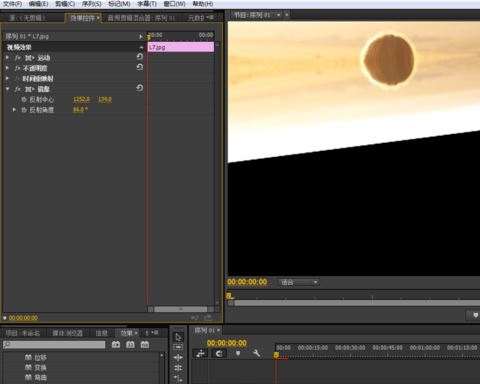Image resolution: width=480 pixels, height=384 pixels.
Task: Open timeline display settings wrench
Action: [256, 353]
